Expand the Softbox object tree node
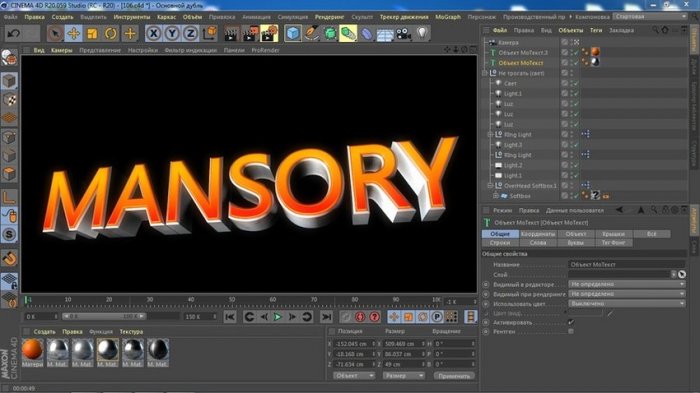Screen dimensions: 700x393 coord(496,196)
